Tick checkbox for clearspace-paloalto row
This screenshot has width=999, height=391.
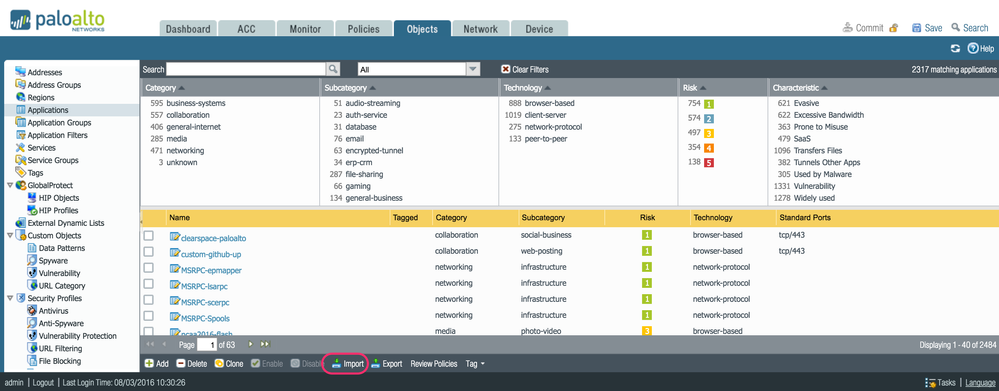point(148,236)
